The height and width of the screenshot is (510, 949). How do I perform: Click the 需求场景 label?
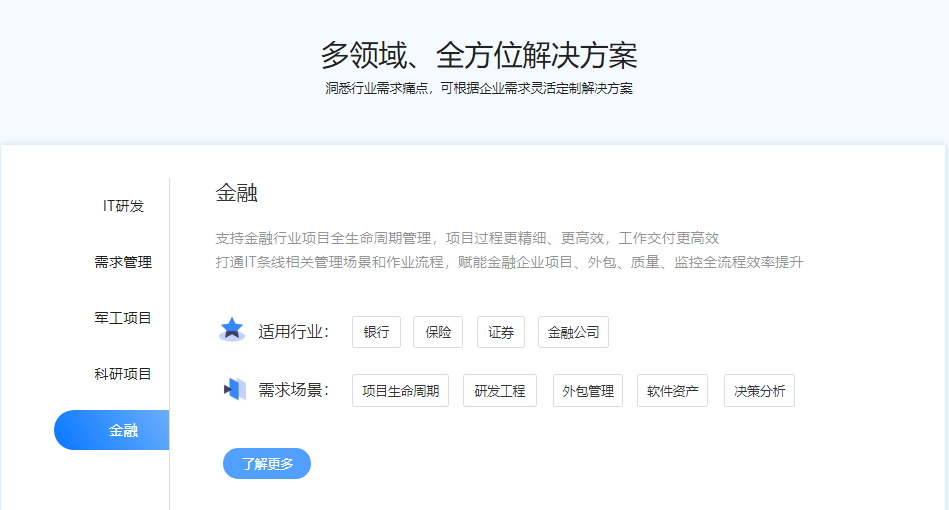(x=294, y=390)
